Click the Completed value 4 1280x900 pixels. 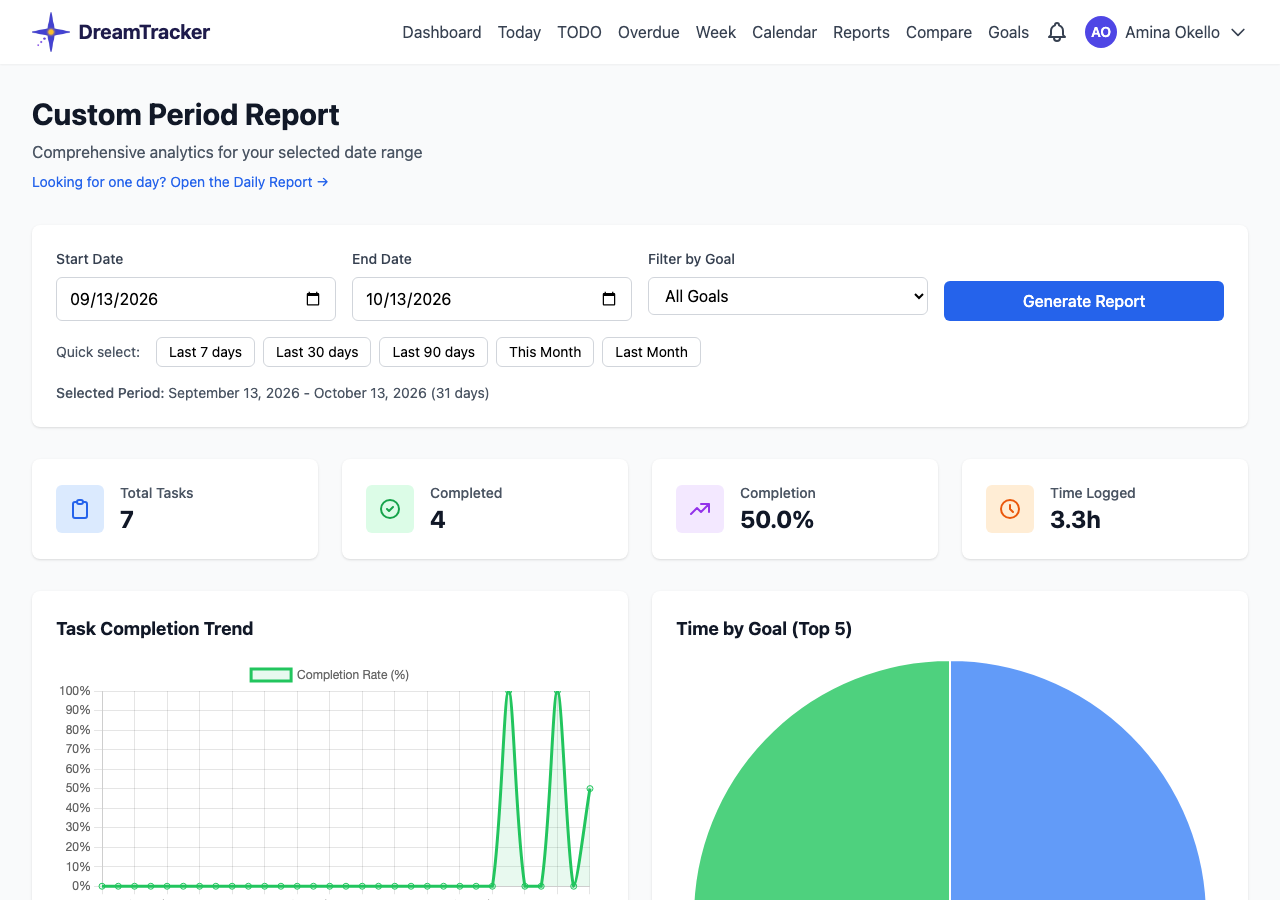(x=438, y=520)
